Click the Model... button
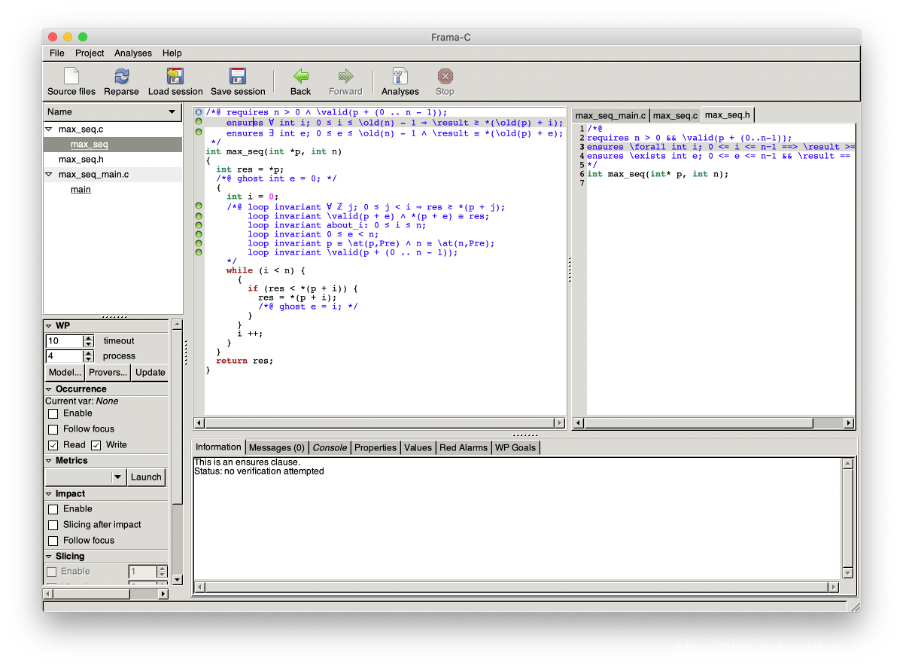The image size is (904, 668). (65, 372)
